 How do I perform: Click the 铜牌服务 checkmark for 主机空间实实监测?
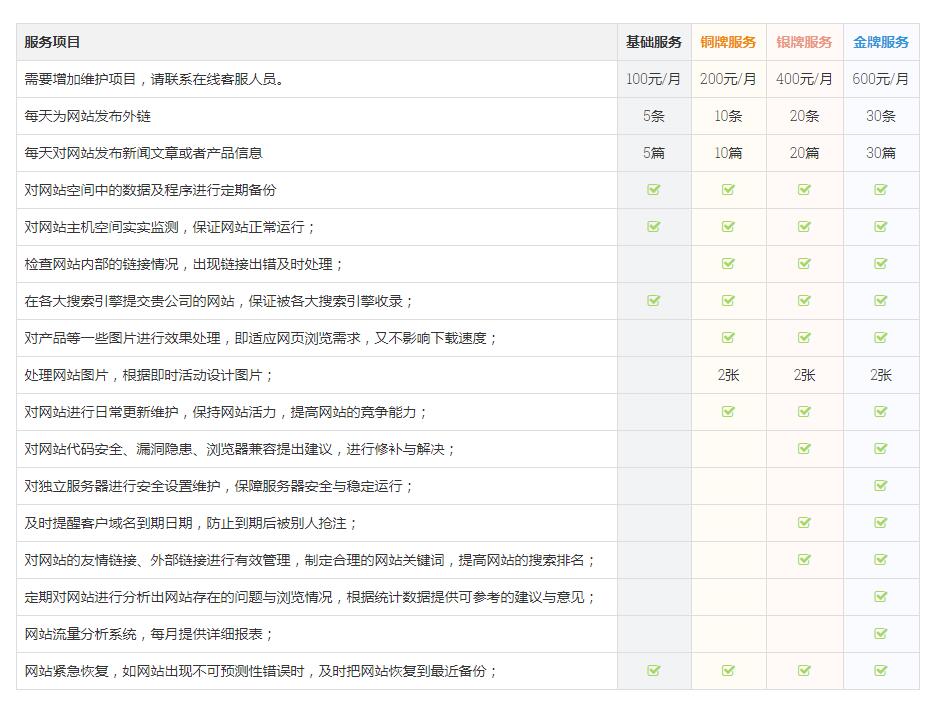[728, 226]
